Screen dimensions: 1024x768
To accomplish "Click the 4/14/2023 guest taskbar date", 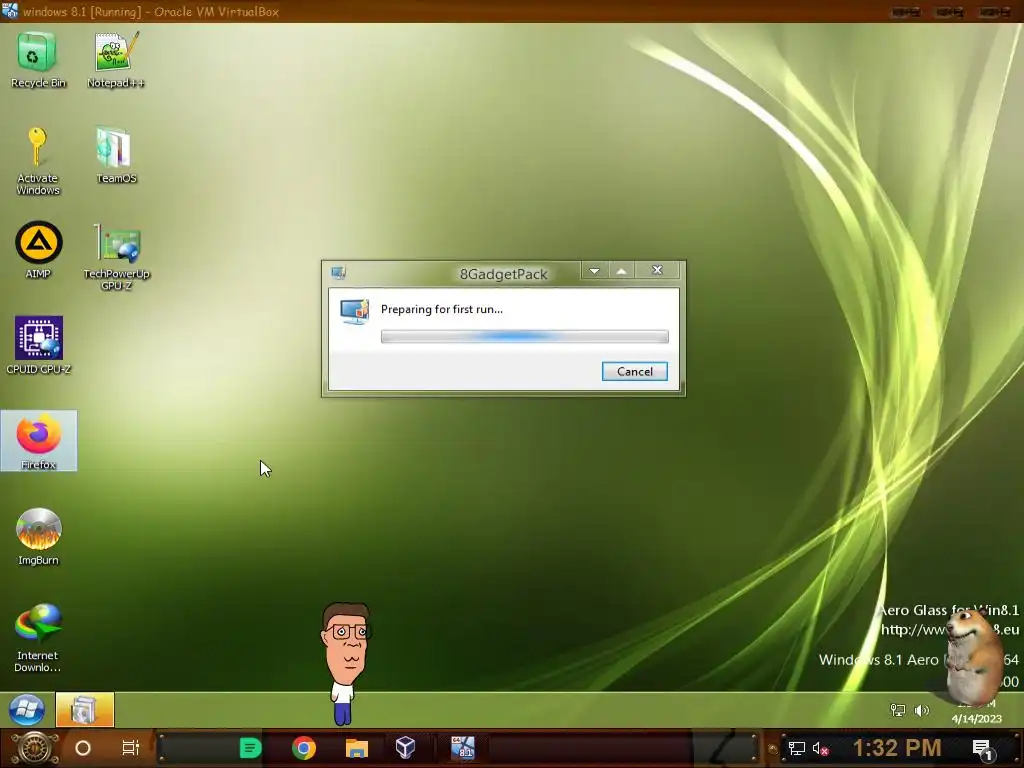I will coord(976,719).
